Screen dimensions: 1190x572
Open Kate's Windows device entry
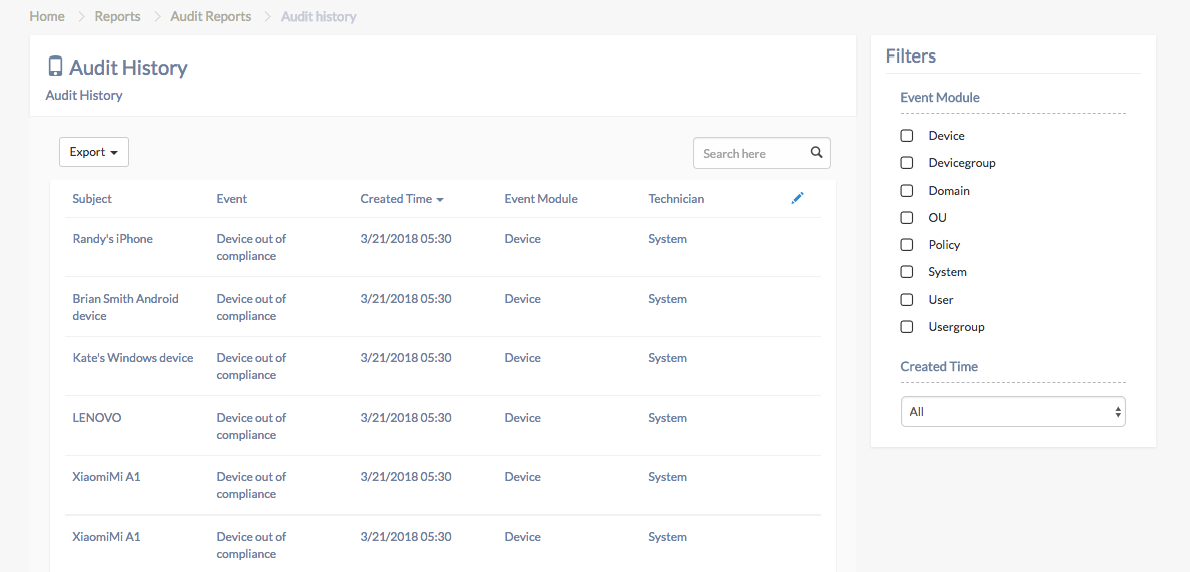click(133, 358)
